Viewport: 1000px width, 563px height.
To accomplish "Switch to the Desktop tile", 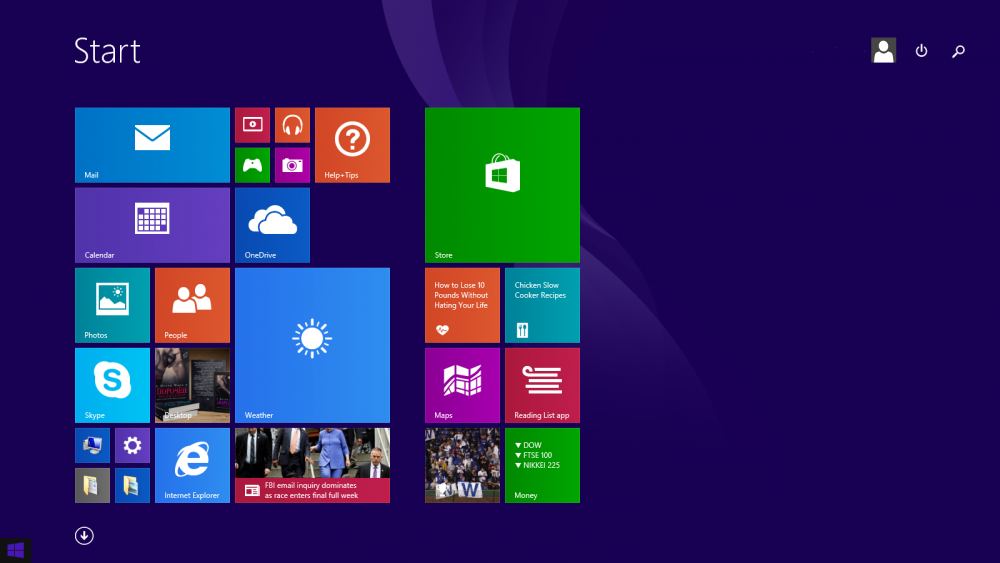I will tap(192, 385).
